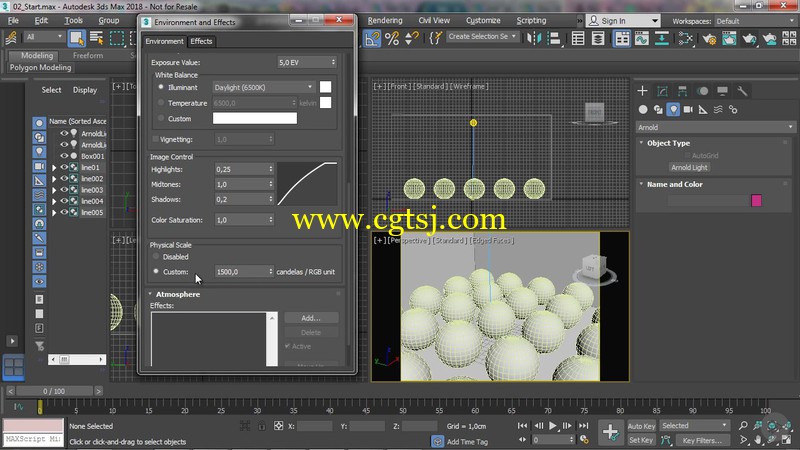This screenshot has width=800, height=450.
Task: Select the Temperature radio button
Action: [161, 103]
